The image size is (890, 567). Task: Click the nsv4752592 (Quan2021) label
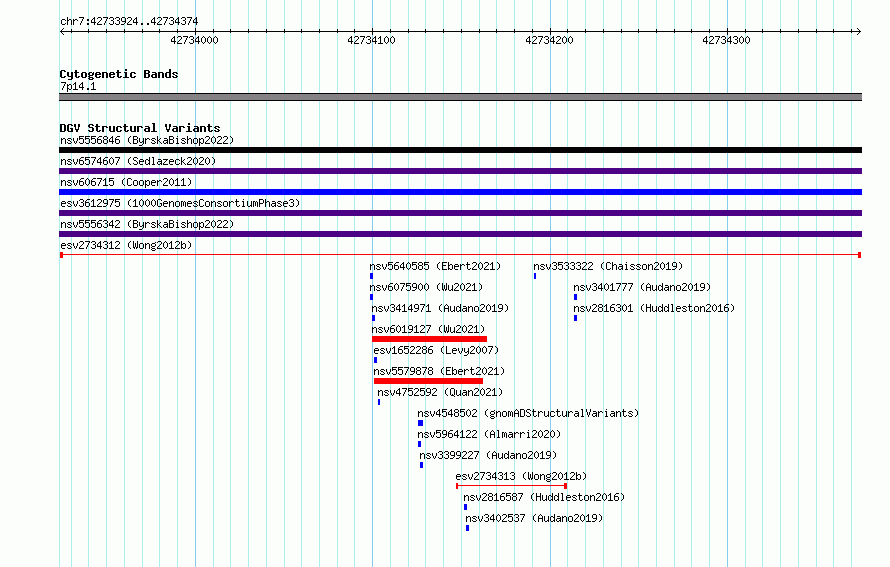(440, 392)
